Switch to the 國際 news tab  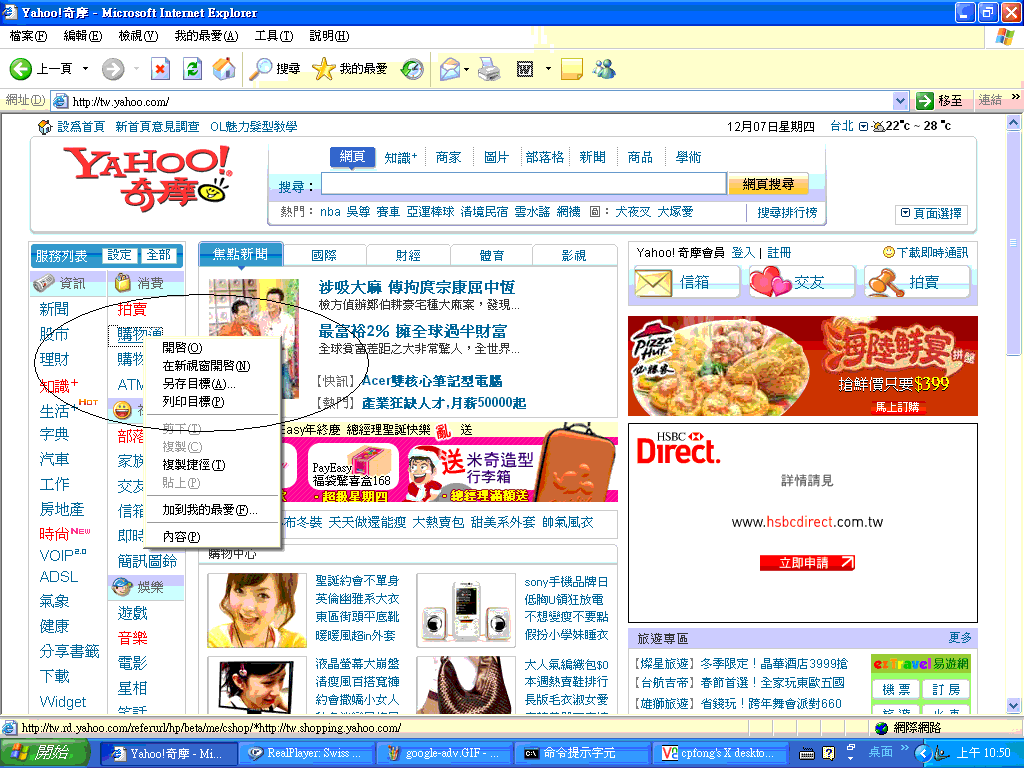click(324, 256)
